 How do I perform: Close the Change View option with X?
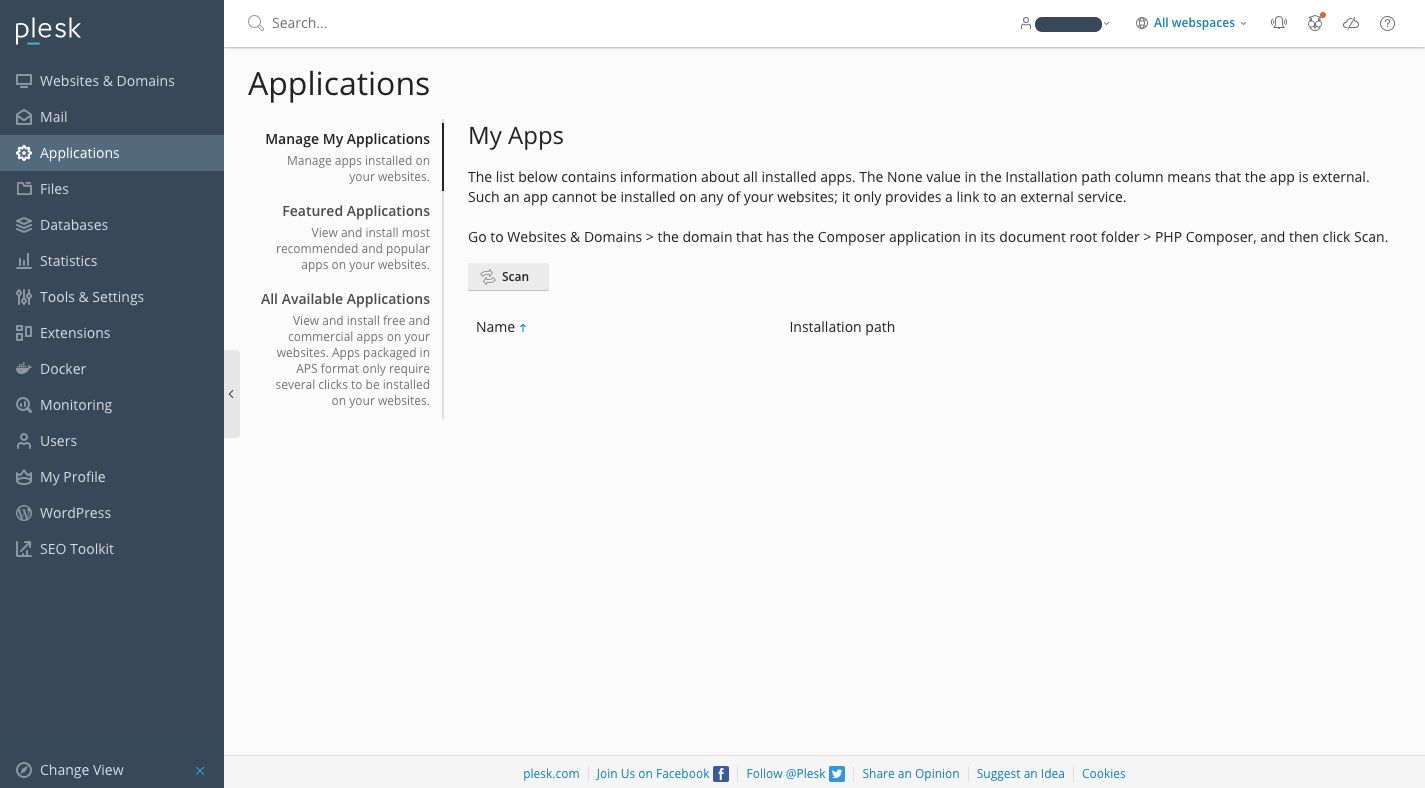pyautogui.click(x=200, y=771)
